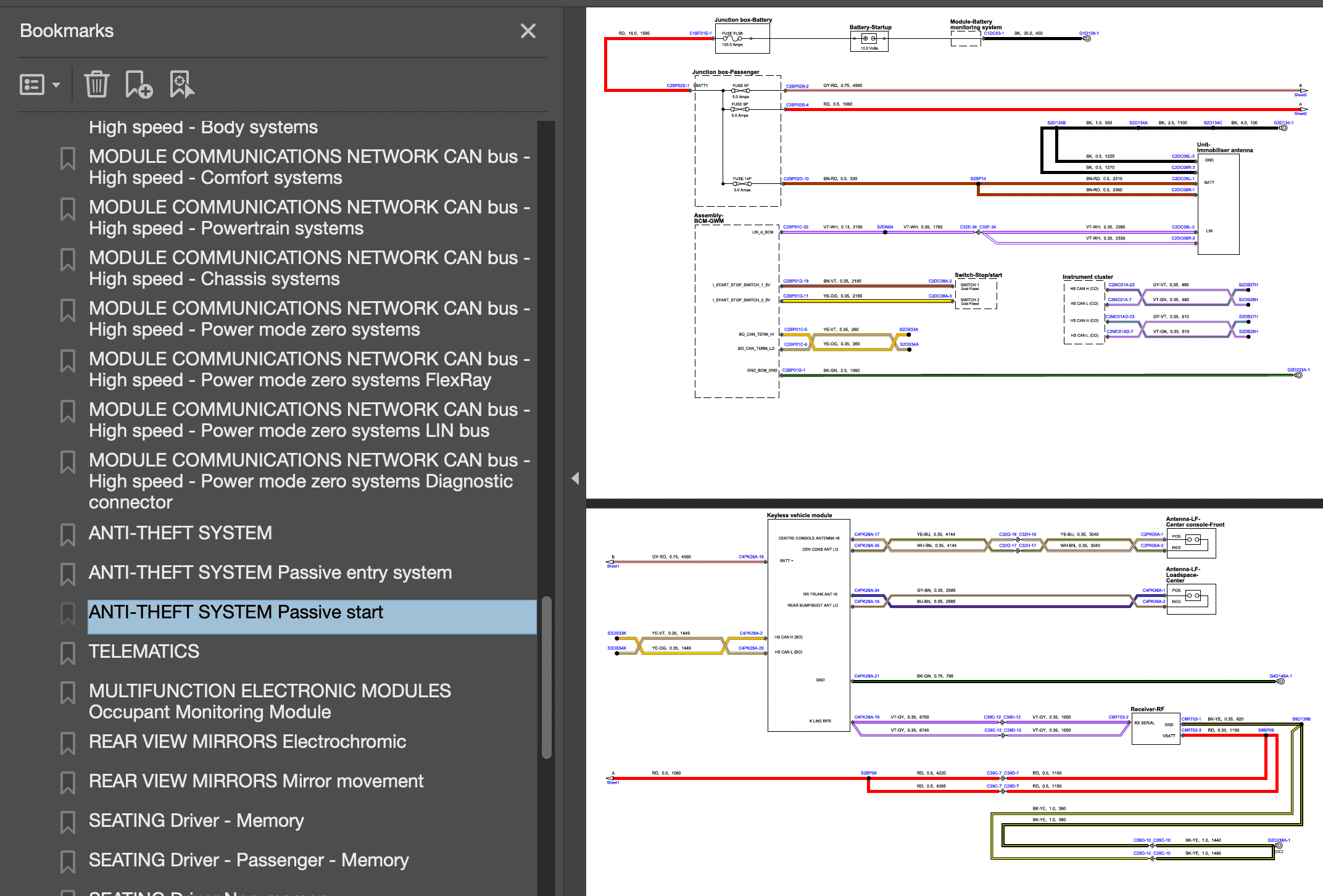Viewport: 1323px width, 896px height.
Task: Click bookmark icon beside Comfort systems entry
Action: pyautogui.click(x=68, y=159)
